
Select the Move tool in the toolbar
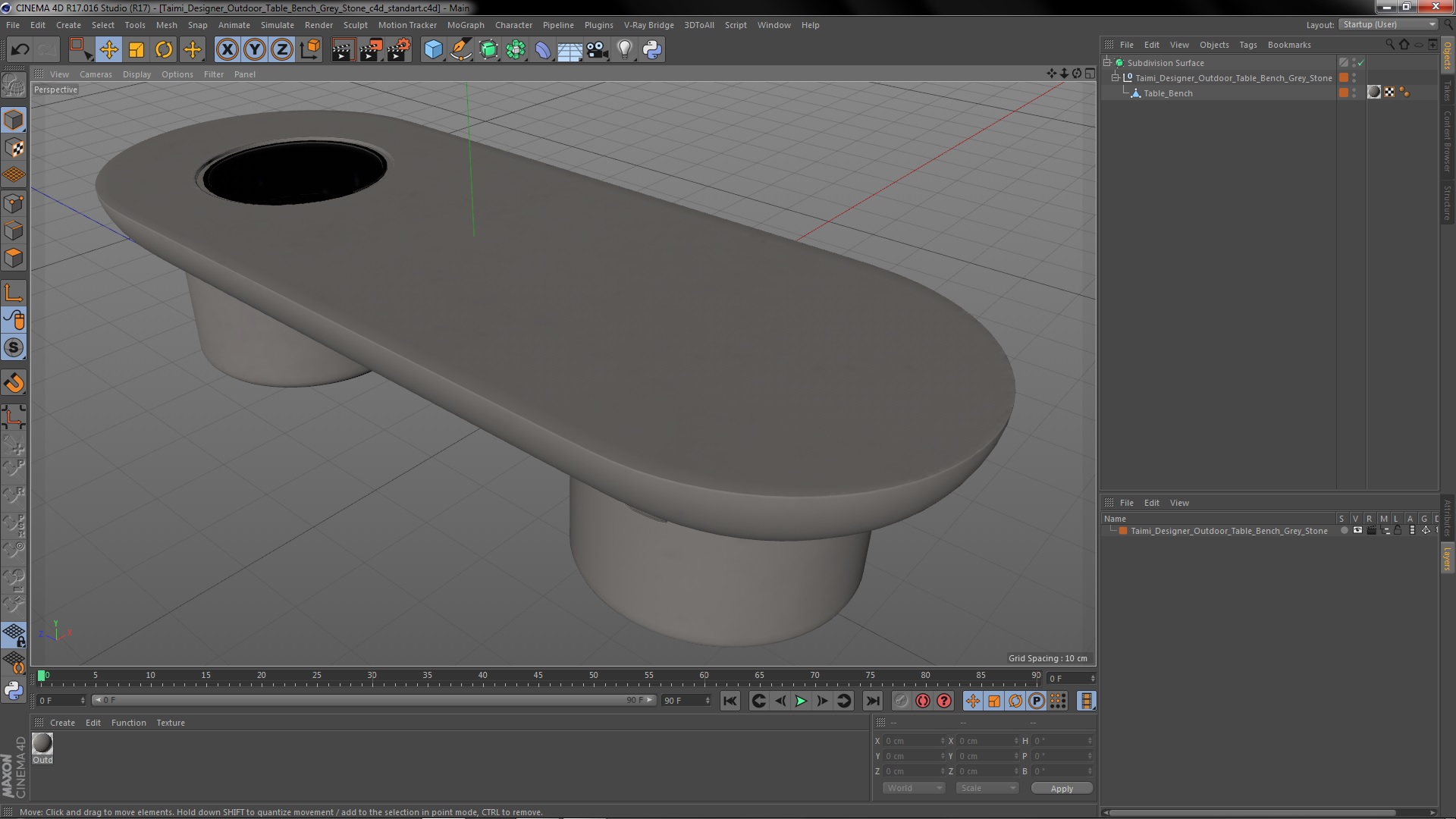coord(108,50)
